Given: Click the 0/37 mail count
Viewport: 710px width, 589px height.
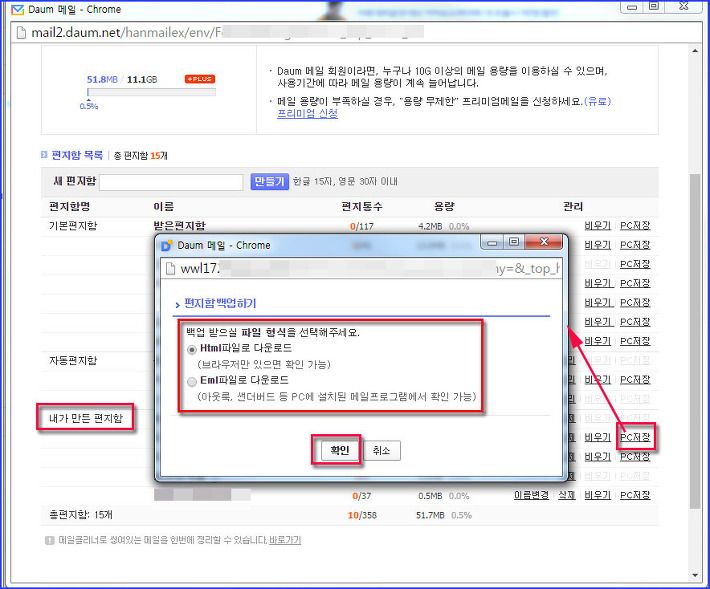Looking at the screenshot, I should [362, 496].
